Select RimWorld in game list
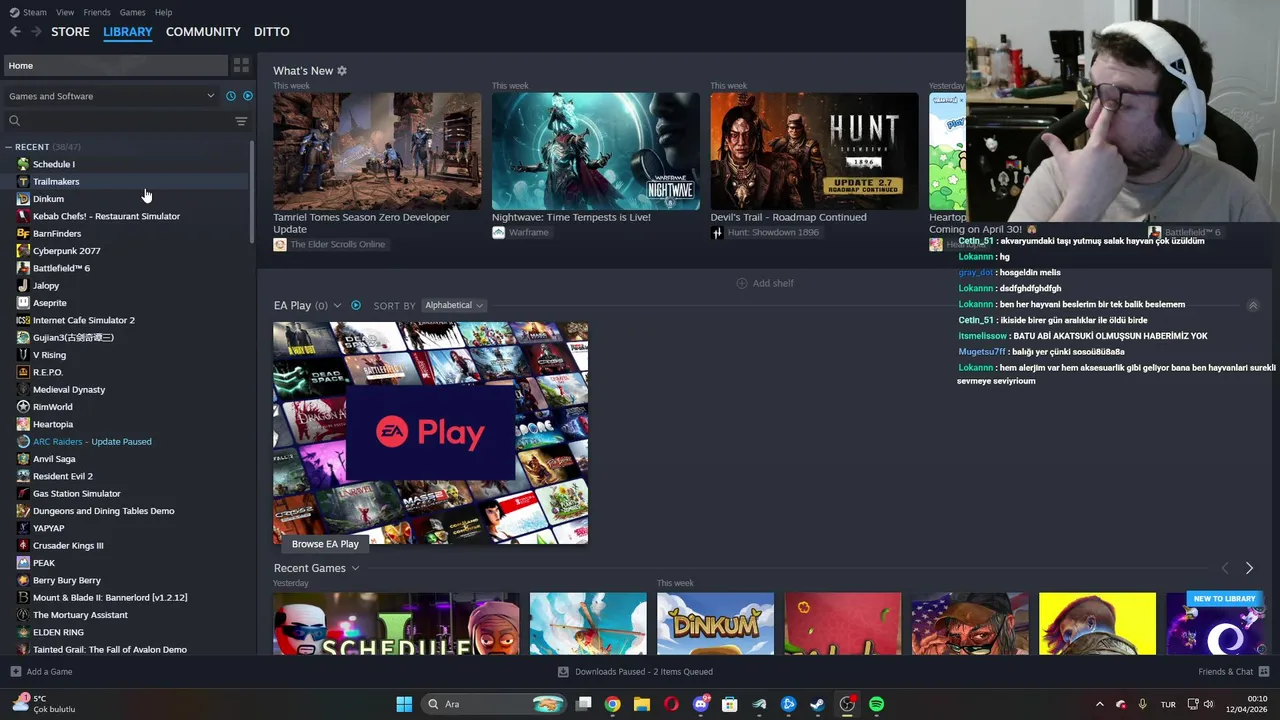This screenshot has width=1280, height=720. coord(53,407)
